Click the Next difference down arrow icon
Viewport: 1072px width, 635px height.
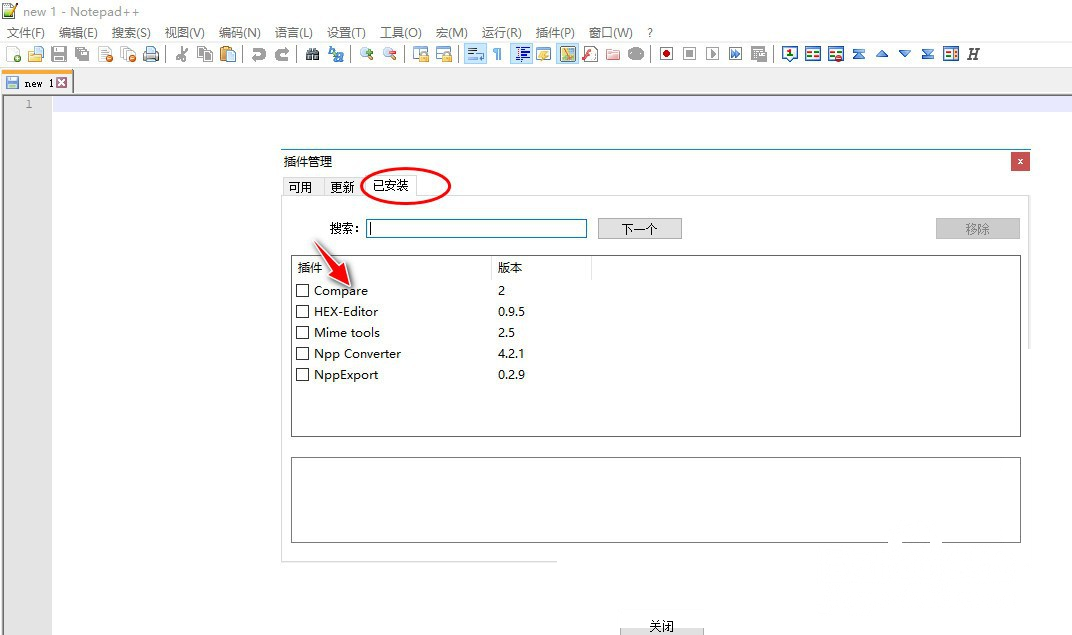[x=904, y=54]
